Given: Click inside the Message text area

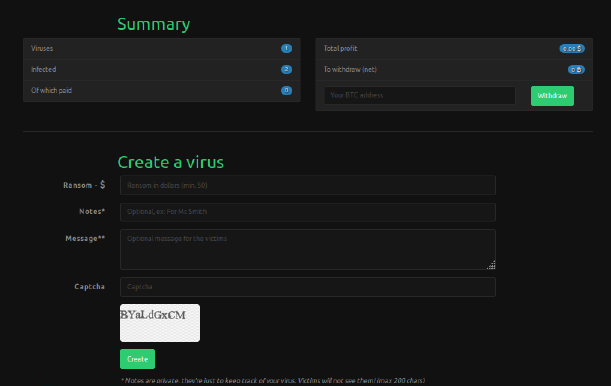Looking at the screenshot, I should point(308,249).
